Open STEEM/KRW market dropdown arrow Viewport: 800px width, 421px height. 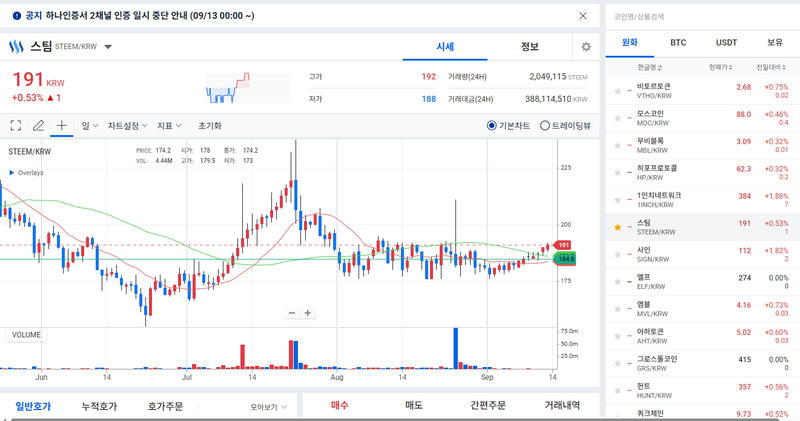click(x=108, y=47)
